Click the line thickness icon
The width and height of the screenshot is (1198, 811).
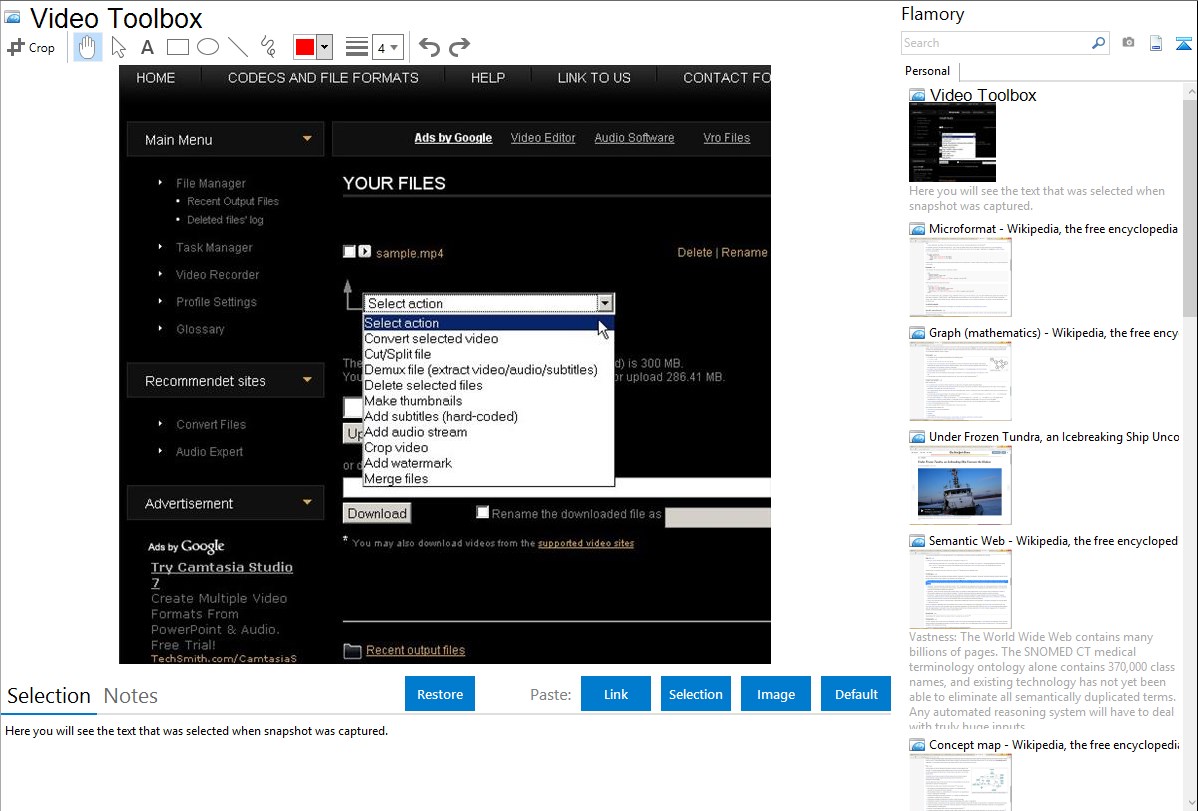point(357,47)
